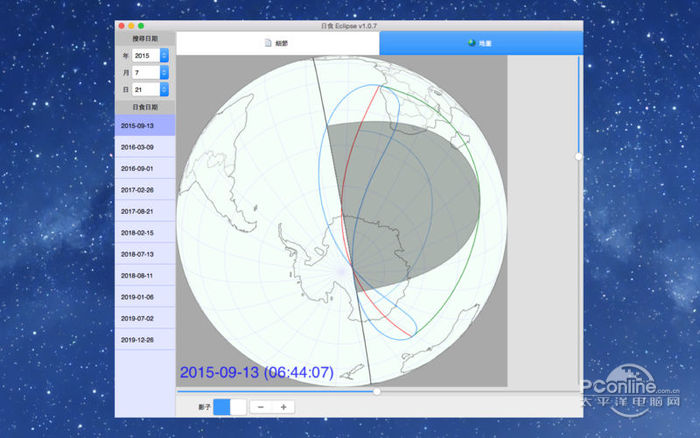Open the day dropdown showing 21
700x438 pixels.
(150, 90)
